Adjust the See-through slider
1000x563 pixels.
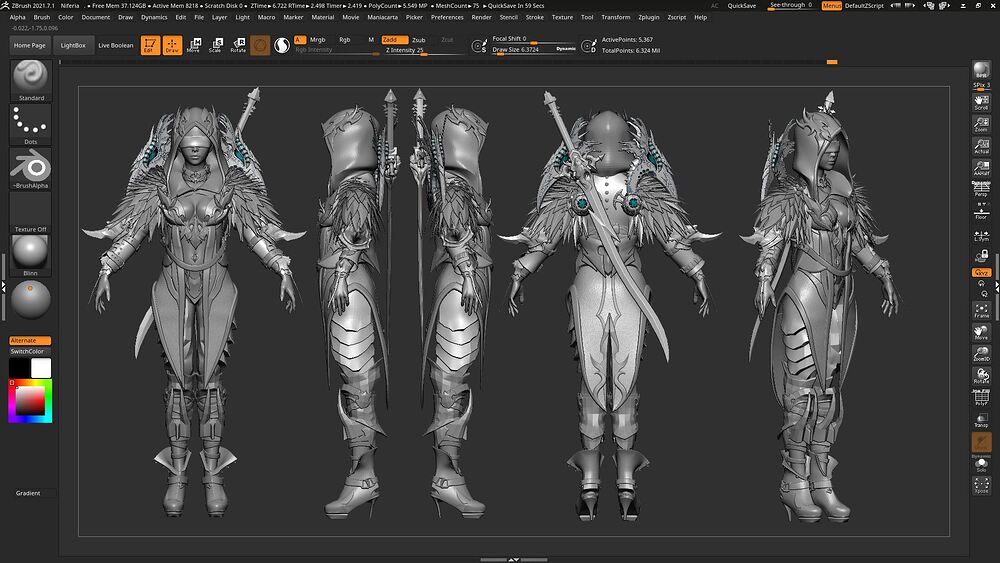point(791,6)
